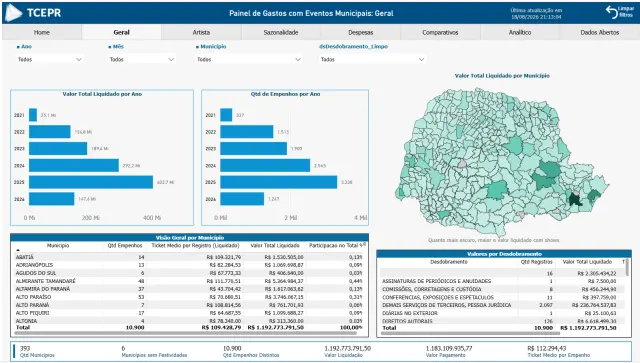The width and height of the screenshot is (640, 363).
Task: Expand the Ano filter dropdown
Action: pos(49,60)
